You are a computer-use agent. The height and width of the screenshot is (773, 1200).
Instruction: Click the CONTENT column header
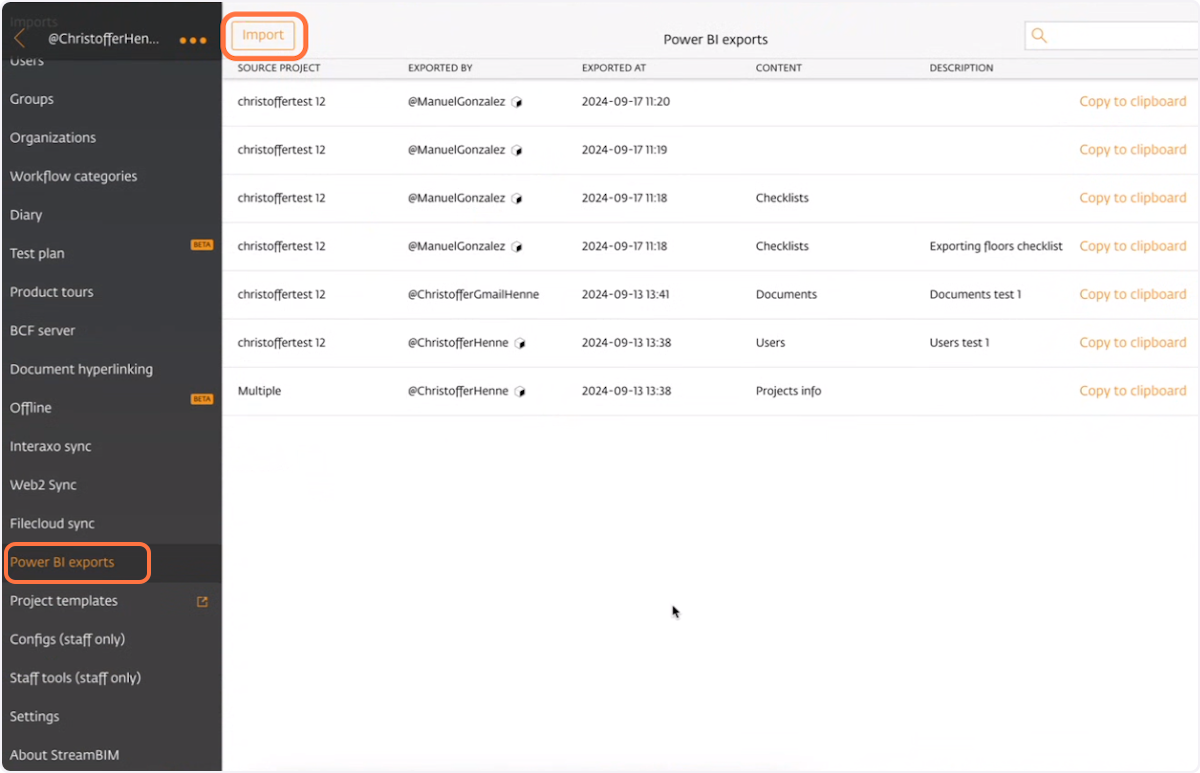point(779,68)
